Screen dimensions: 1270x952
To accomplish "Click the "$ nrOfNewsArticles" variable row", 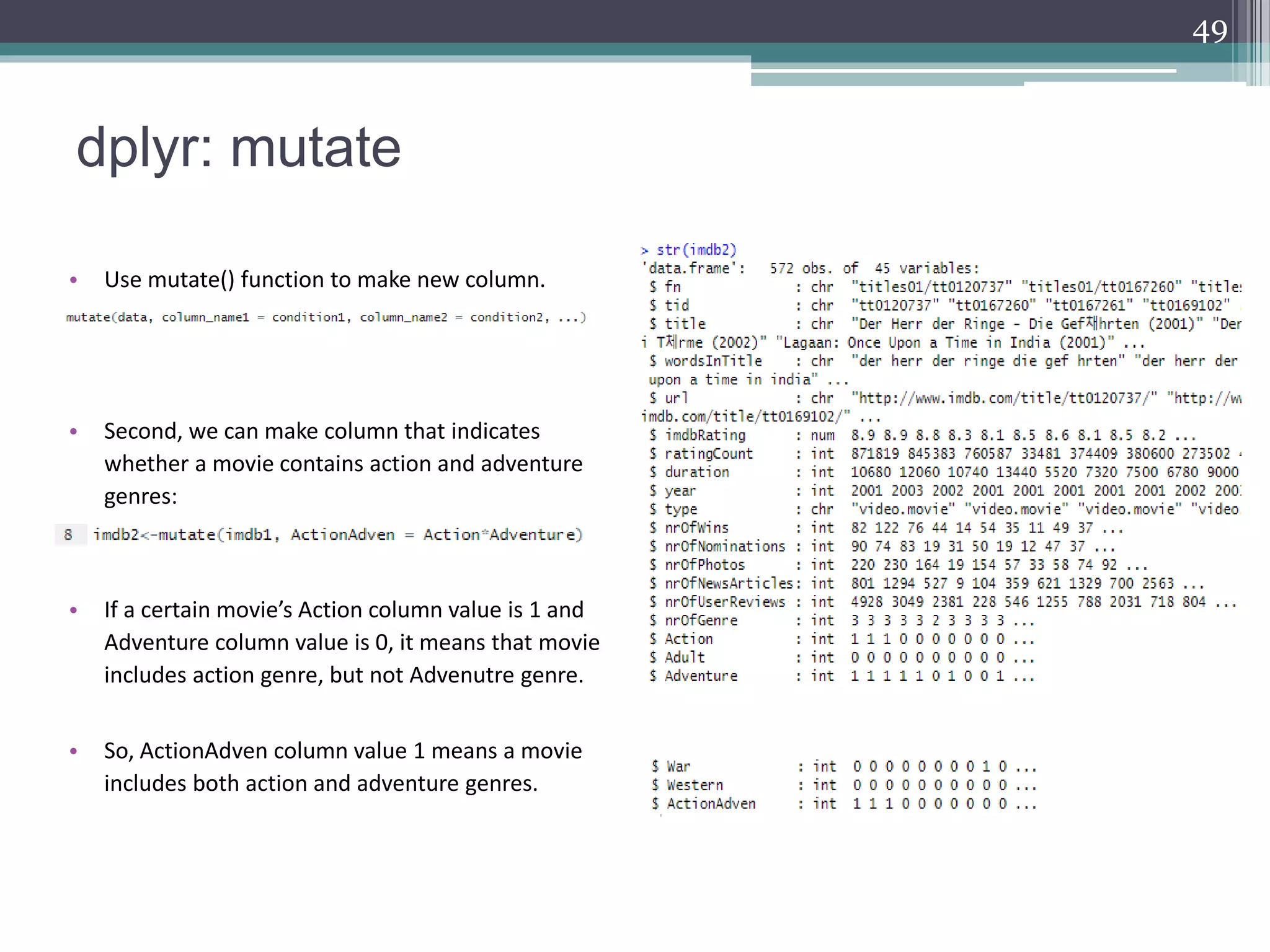I will tap(926, 584).
